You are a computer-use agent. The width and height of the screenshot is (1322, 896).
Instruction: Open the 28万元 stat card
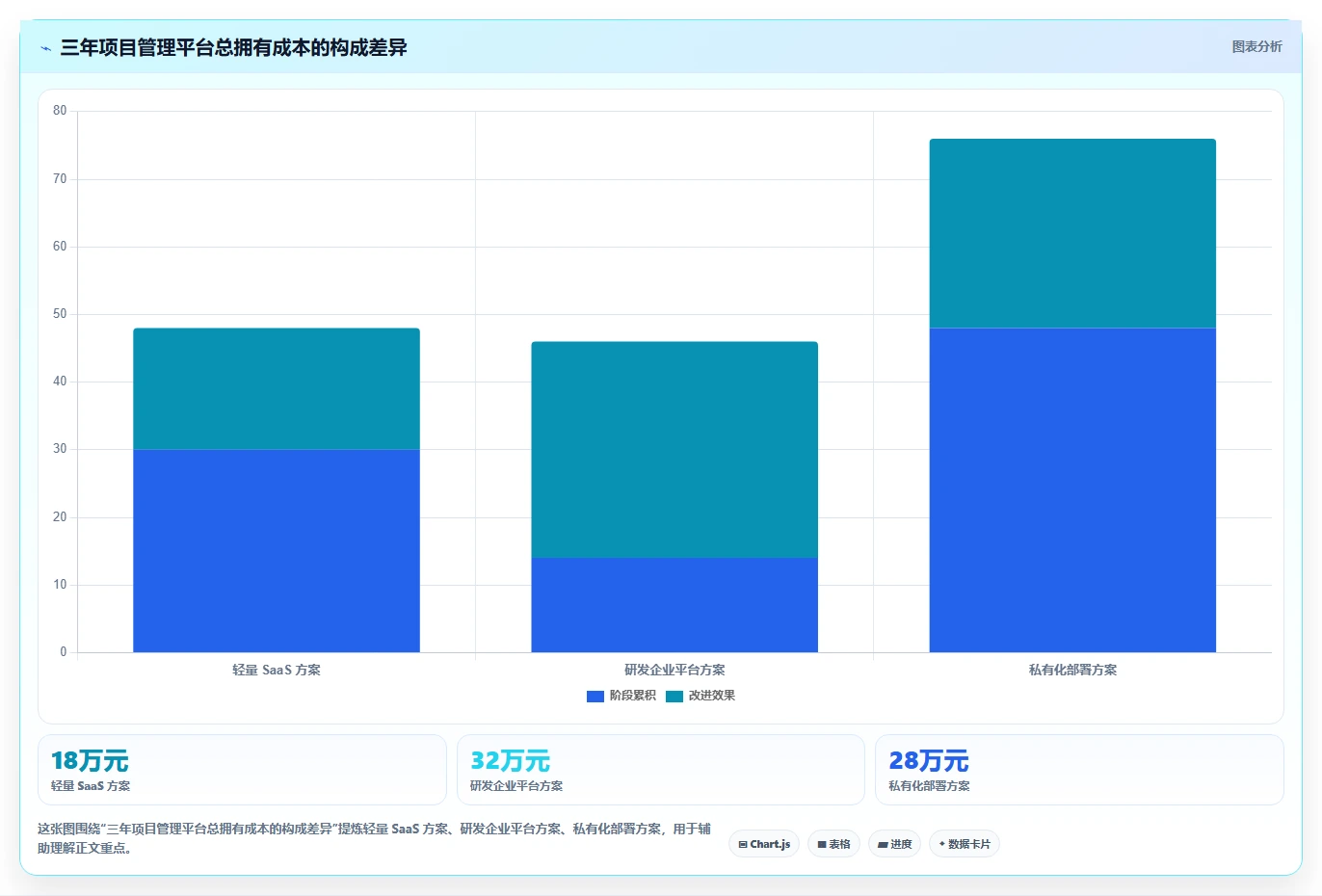click(1079, 770)
